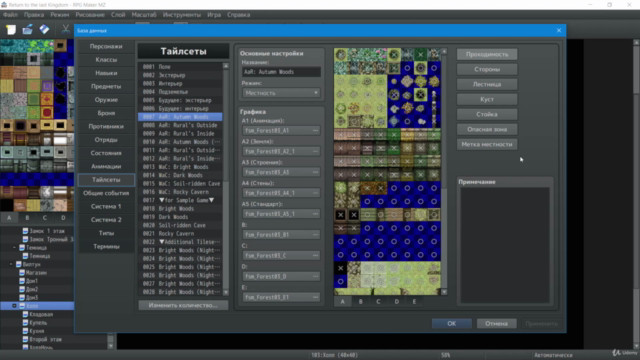The image size is (640, 360).
Task: Open the Инструменты menu
Action: pyautogui.click(x=182, y=15)
